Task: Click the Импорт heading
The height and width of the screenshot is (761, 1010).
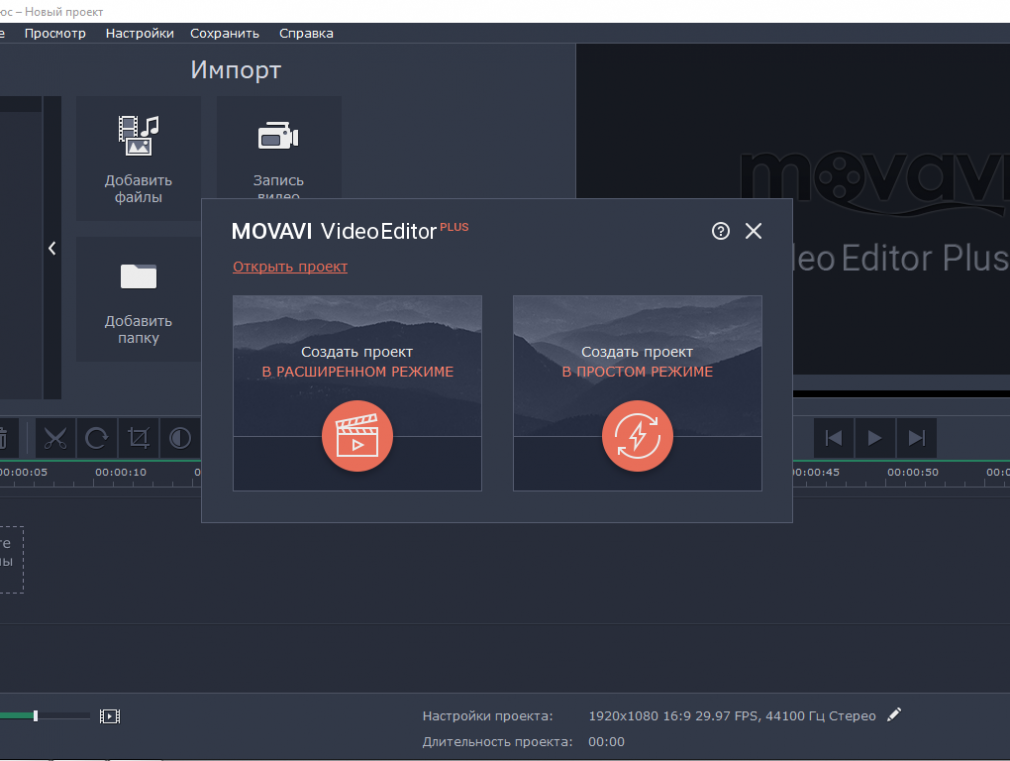Action: [236, 70]
